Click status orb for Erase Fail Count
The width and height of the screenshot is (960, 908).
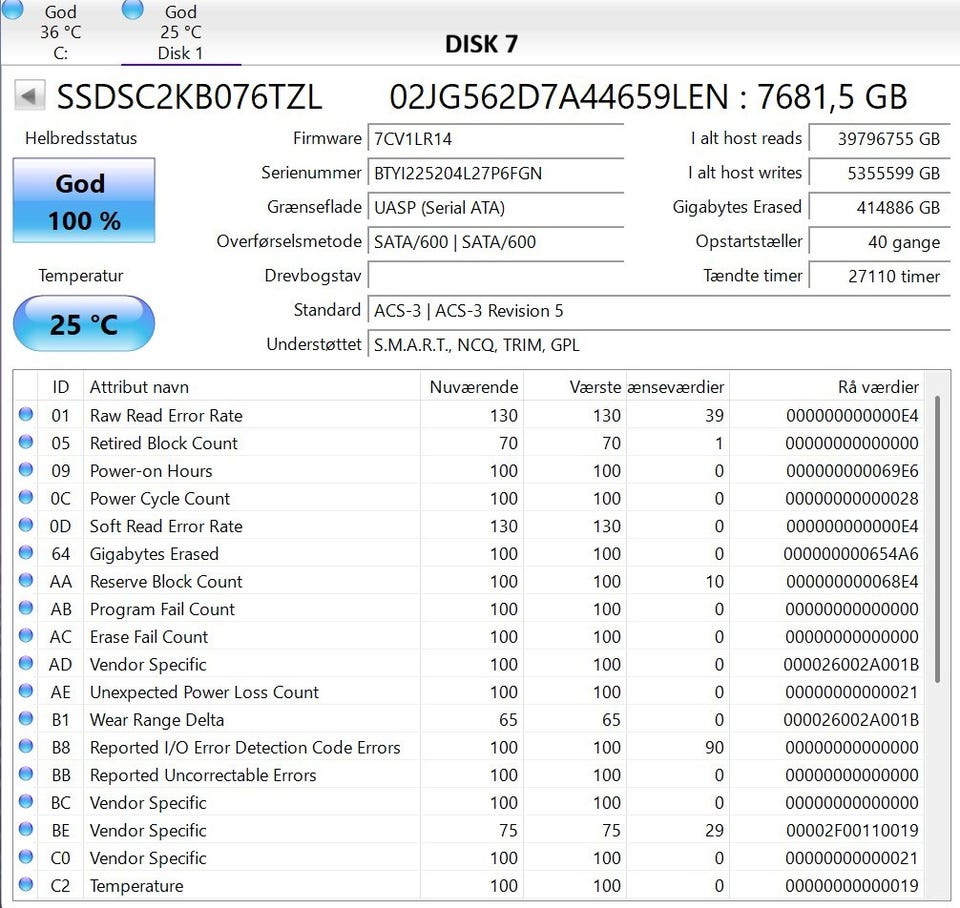pos(26,636)
